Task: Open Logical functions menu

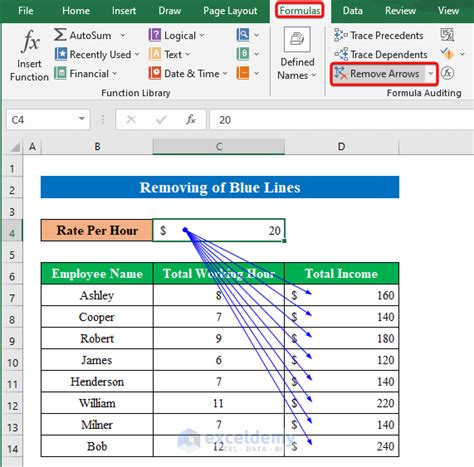Action: coord(176,35)
